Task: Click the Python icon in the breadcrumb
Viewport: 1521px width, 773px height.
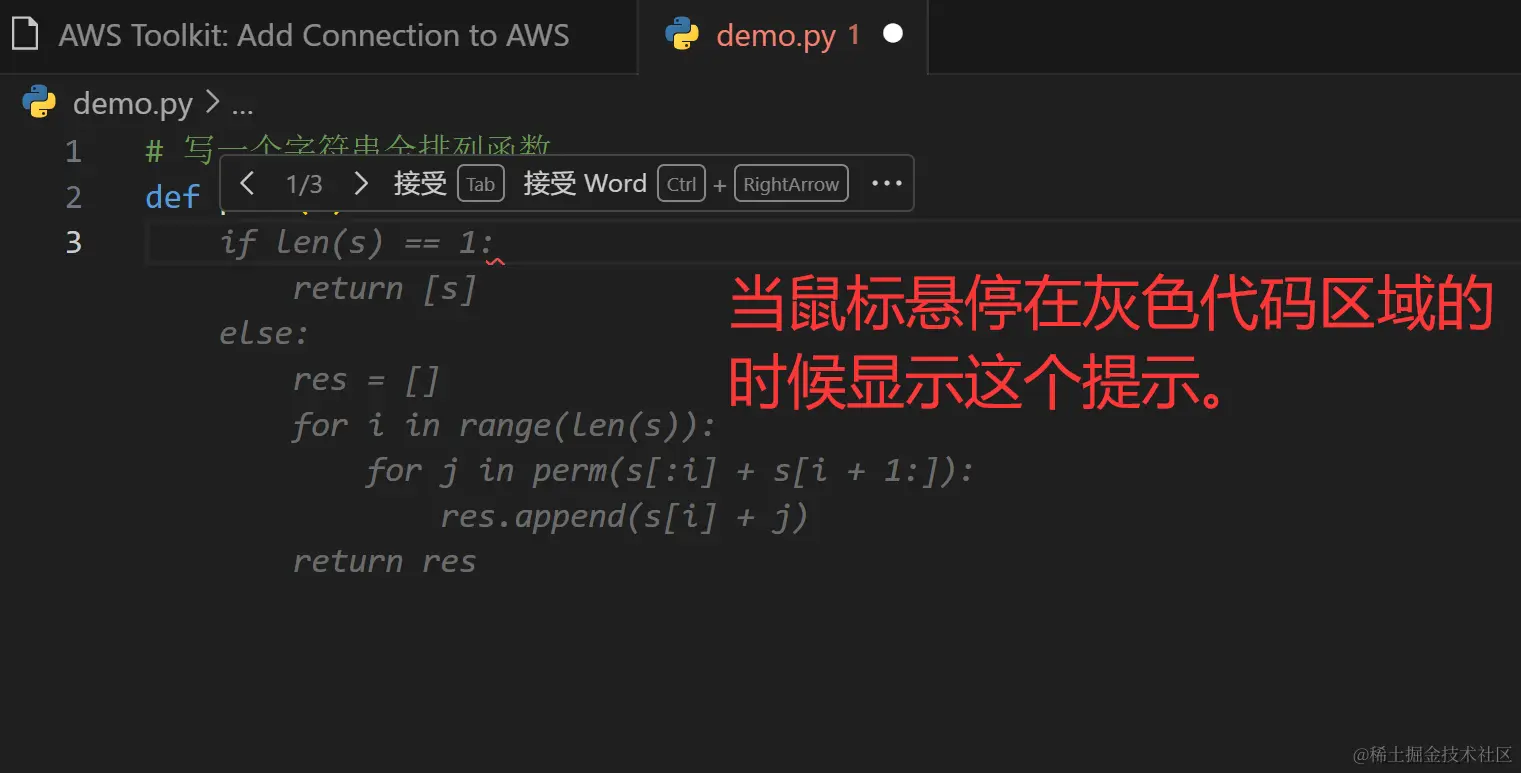Action: pos(39,102)
